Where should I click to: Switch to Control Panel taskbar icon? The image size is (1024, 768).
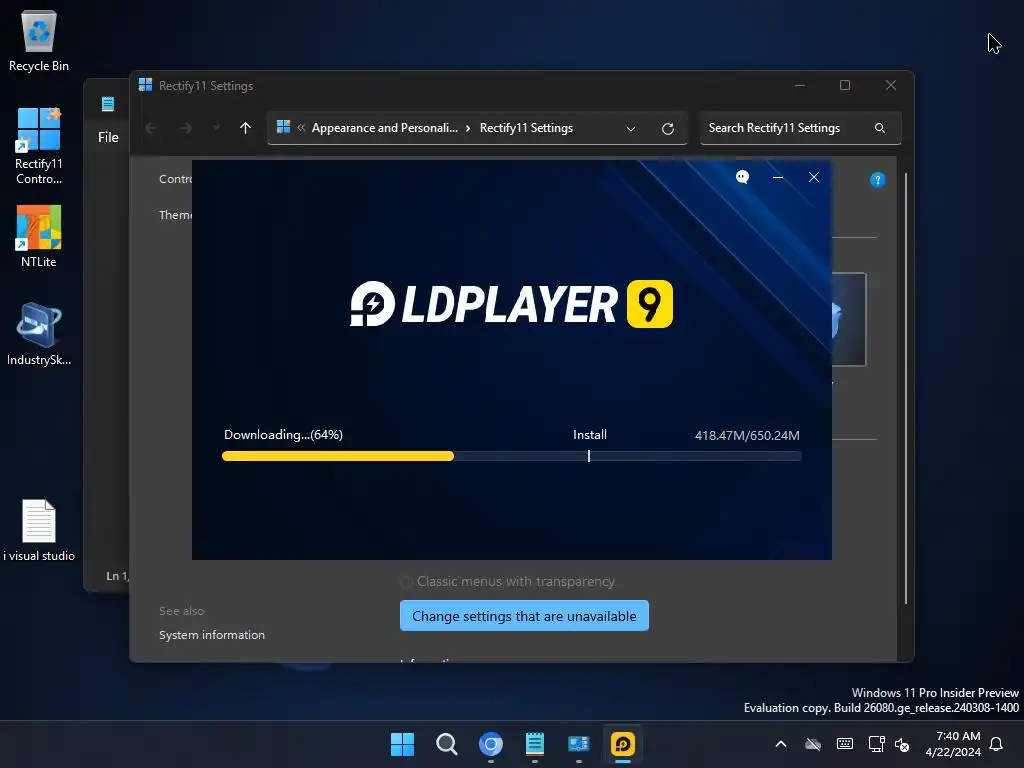[x=579, y=744]
